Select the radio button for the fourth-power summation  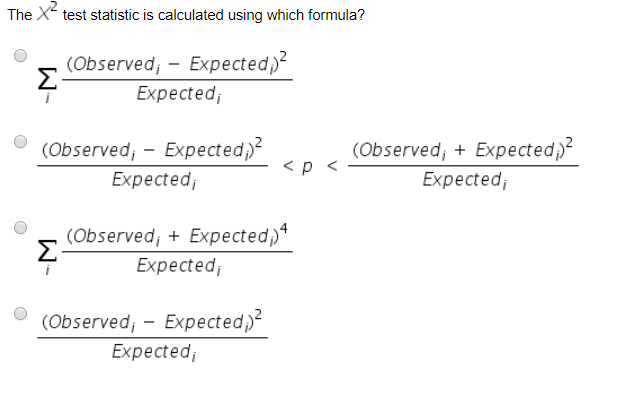21,227
